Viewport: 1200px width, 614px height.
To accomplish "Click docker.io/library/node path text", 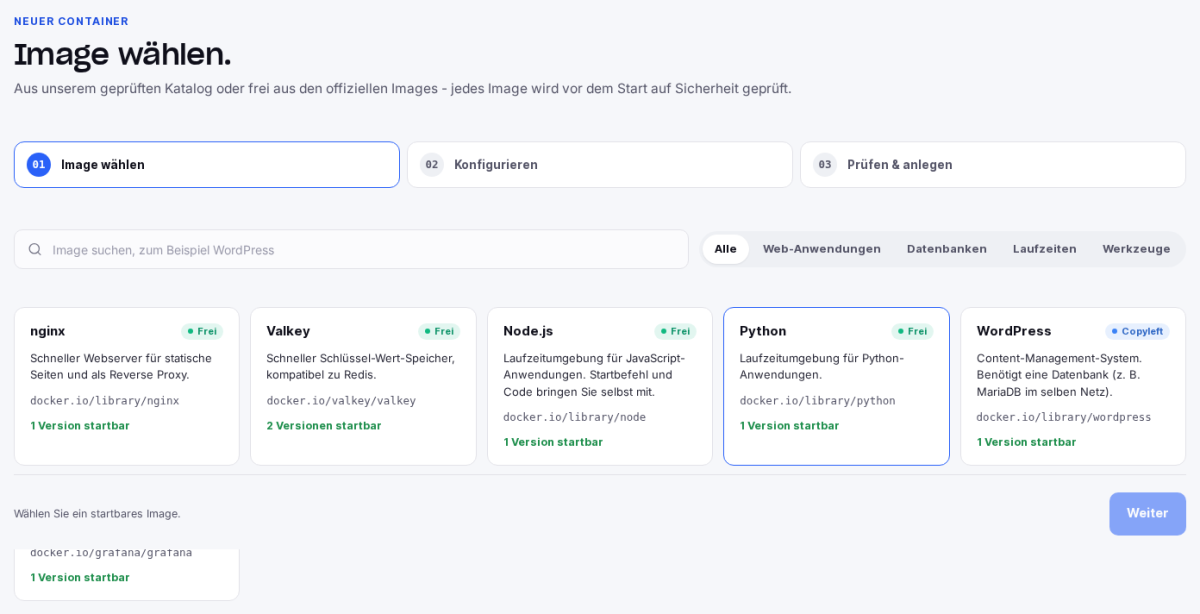I will point(574,417).
